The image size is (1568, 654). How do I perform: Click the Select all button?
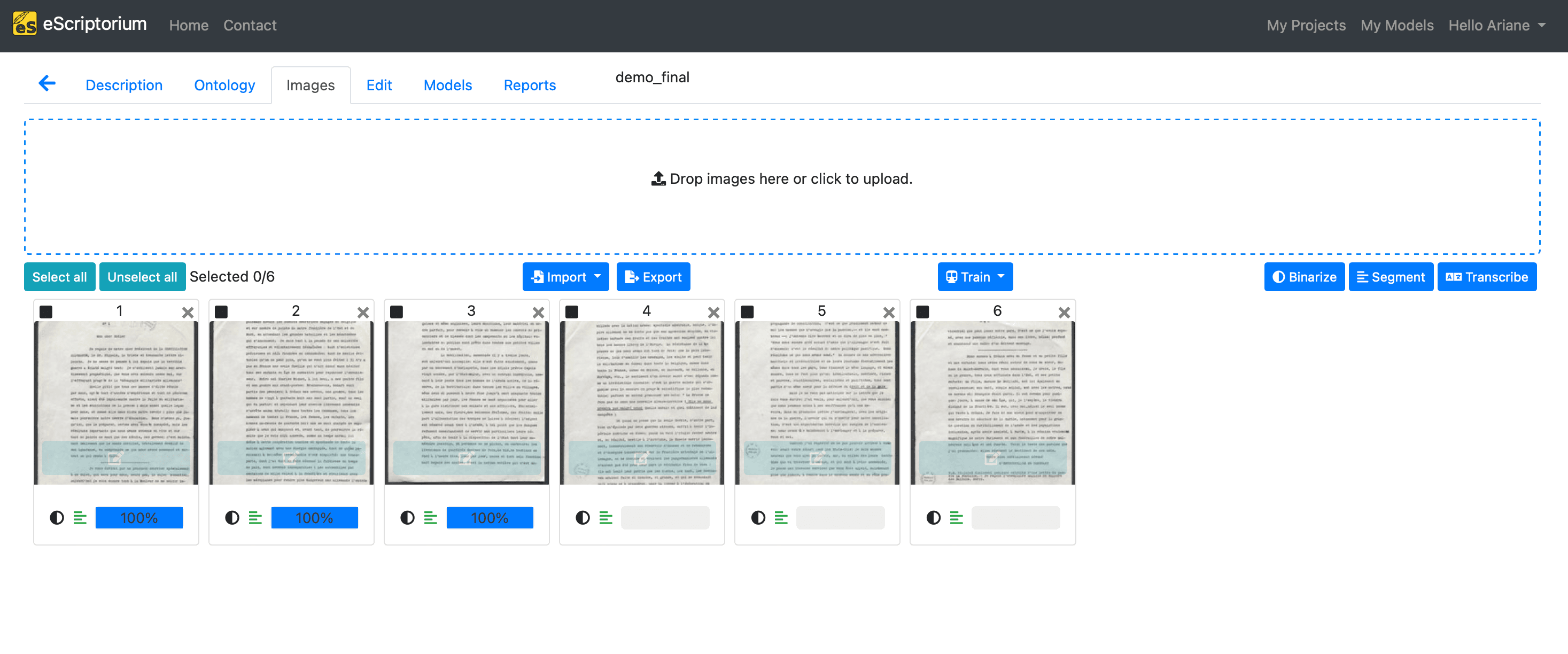click(59, 277)
